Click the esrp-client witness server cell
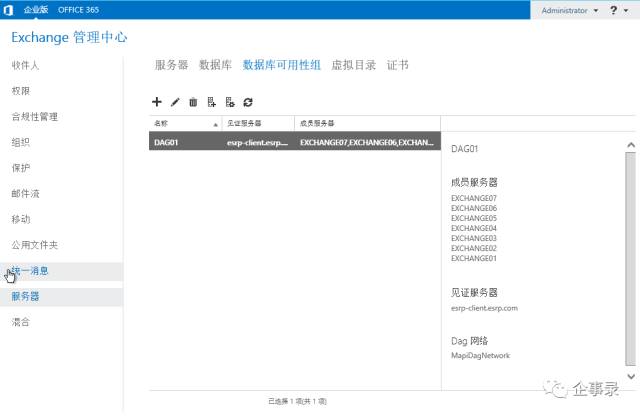 [x=258, y=142]
